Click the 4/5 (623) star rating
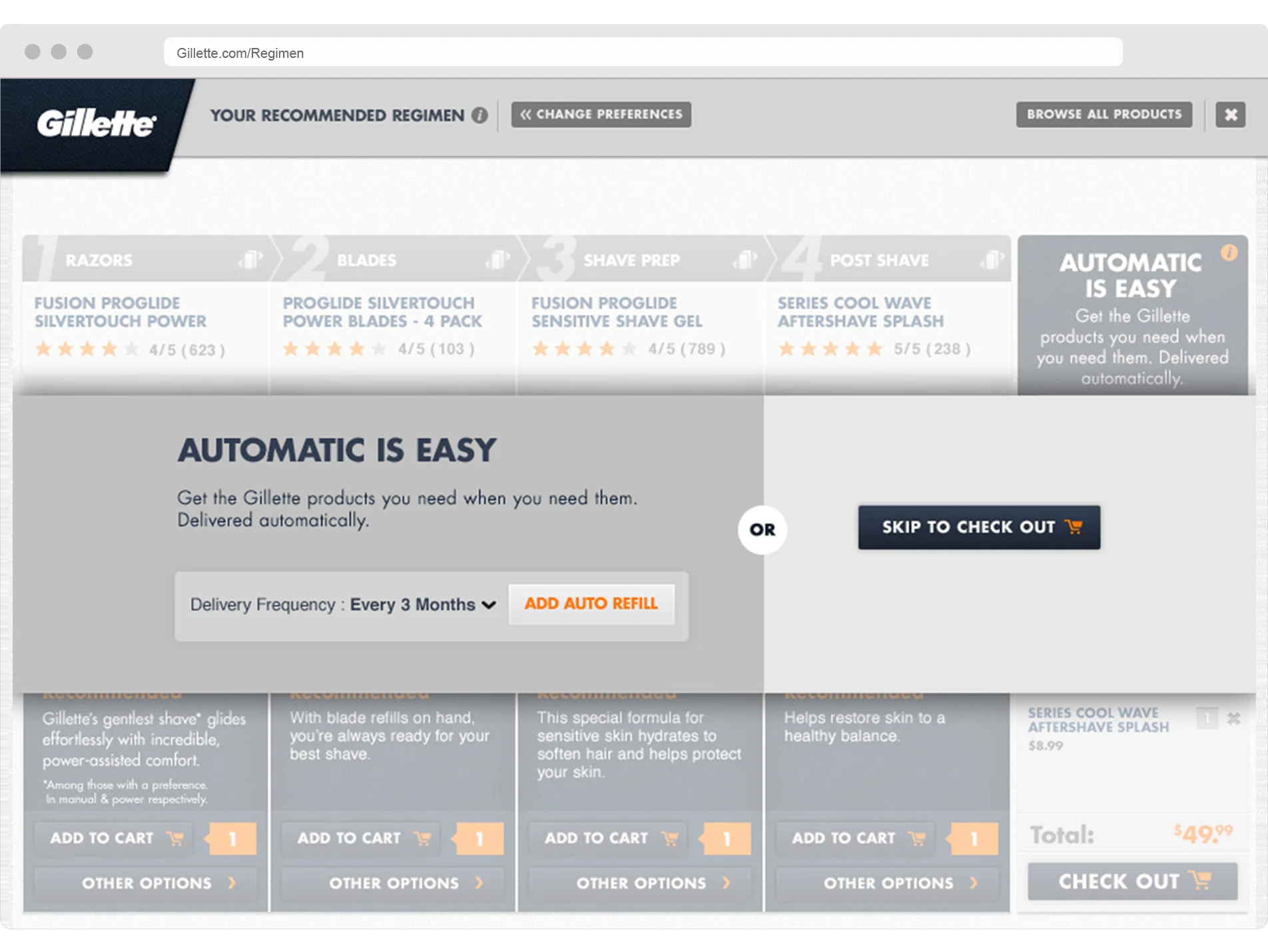The image size is (1268, 952). (x=130, y=349)
